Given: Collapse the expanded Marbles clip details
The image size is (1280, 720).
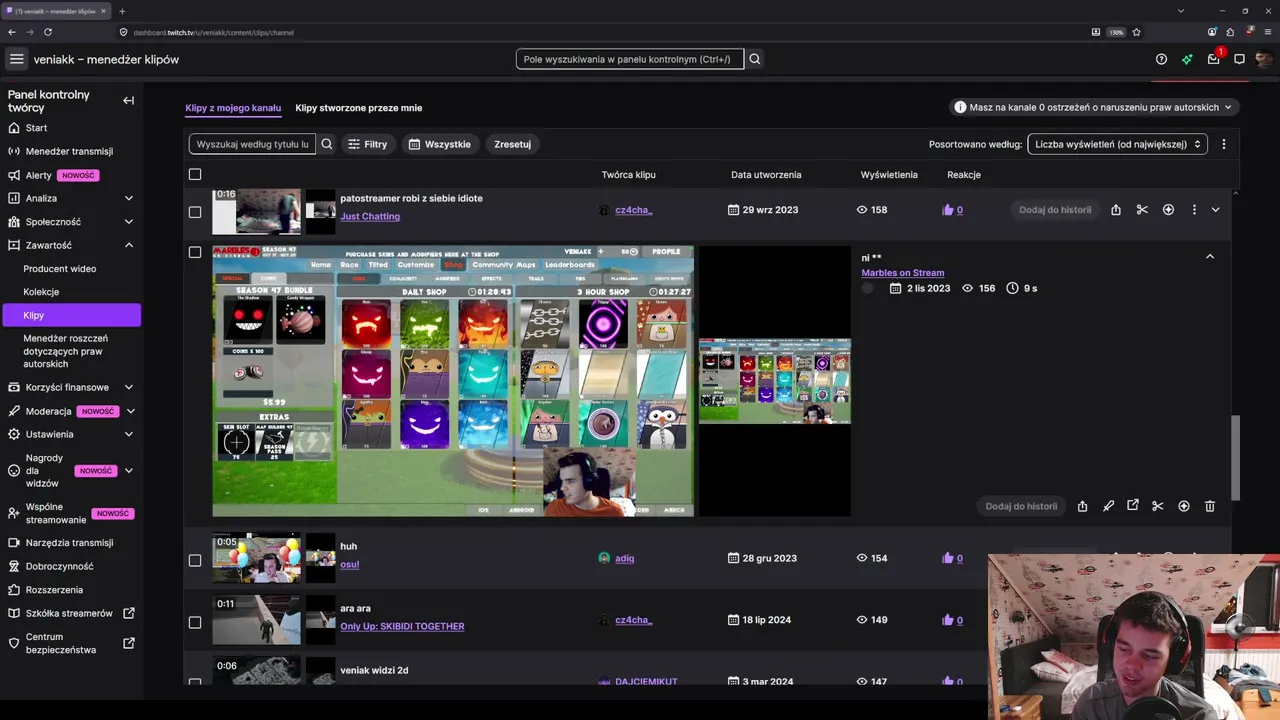Looking at the screenshot, I should 1210,257.
